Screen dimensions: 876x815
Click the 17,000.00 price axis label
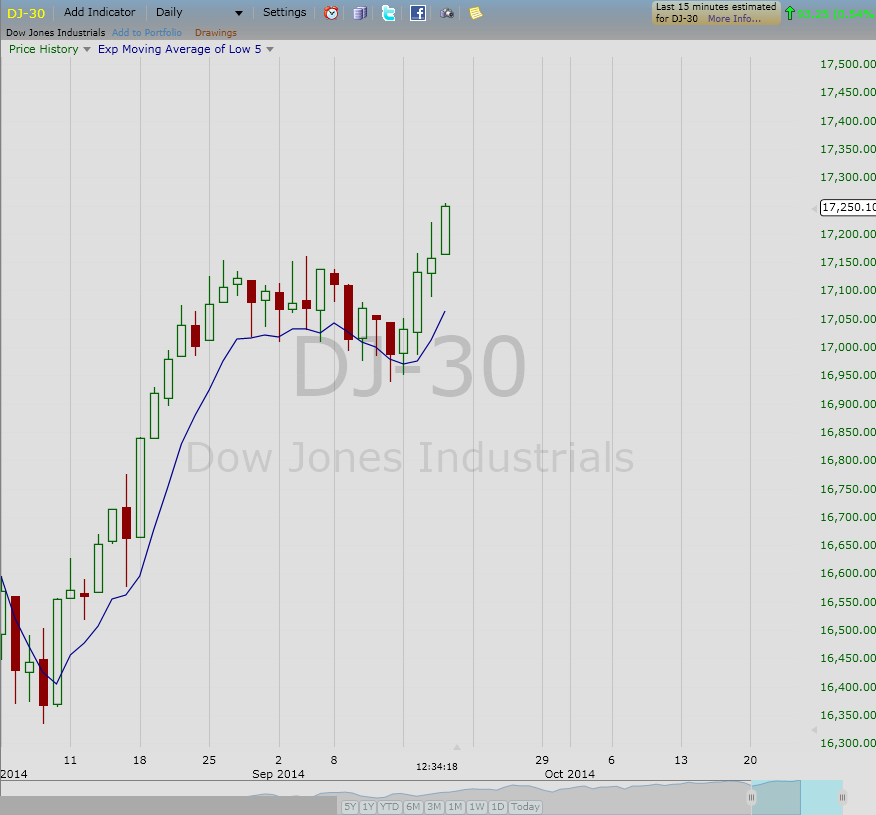[x=848, y=347]
